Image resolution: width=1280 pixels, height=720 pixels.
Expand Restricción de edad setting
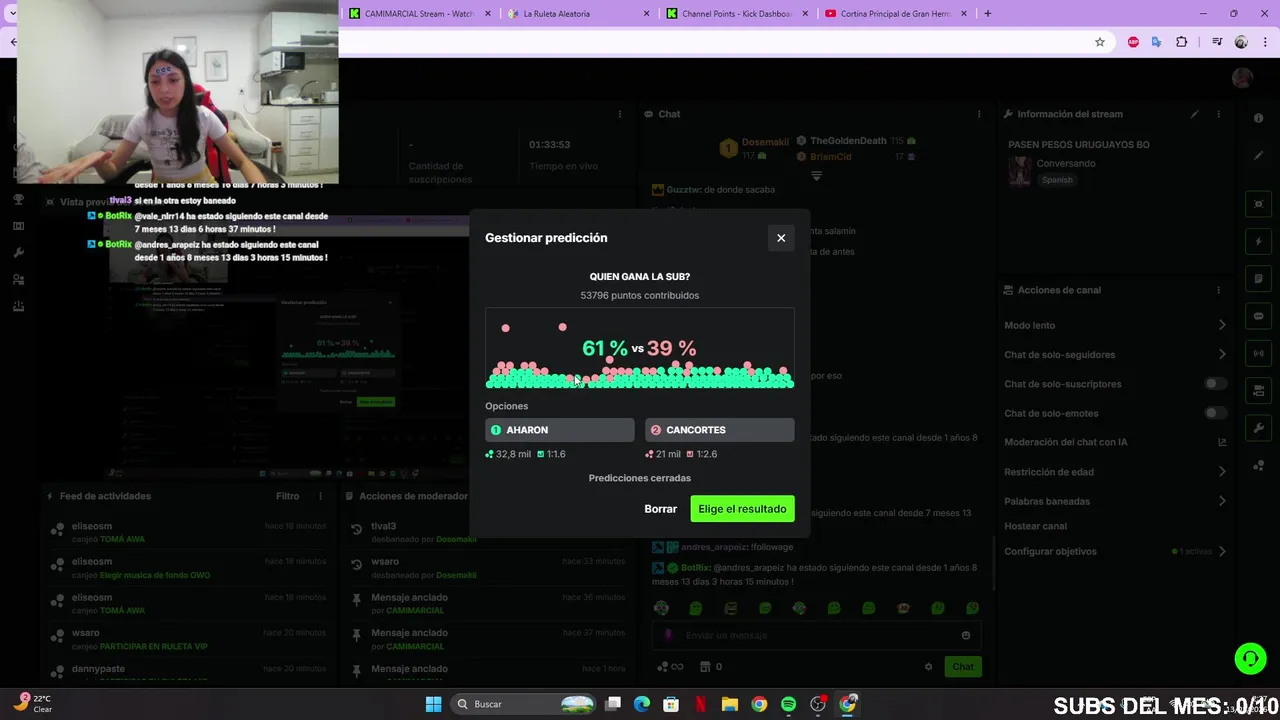(1222, 472)
